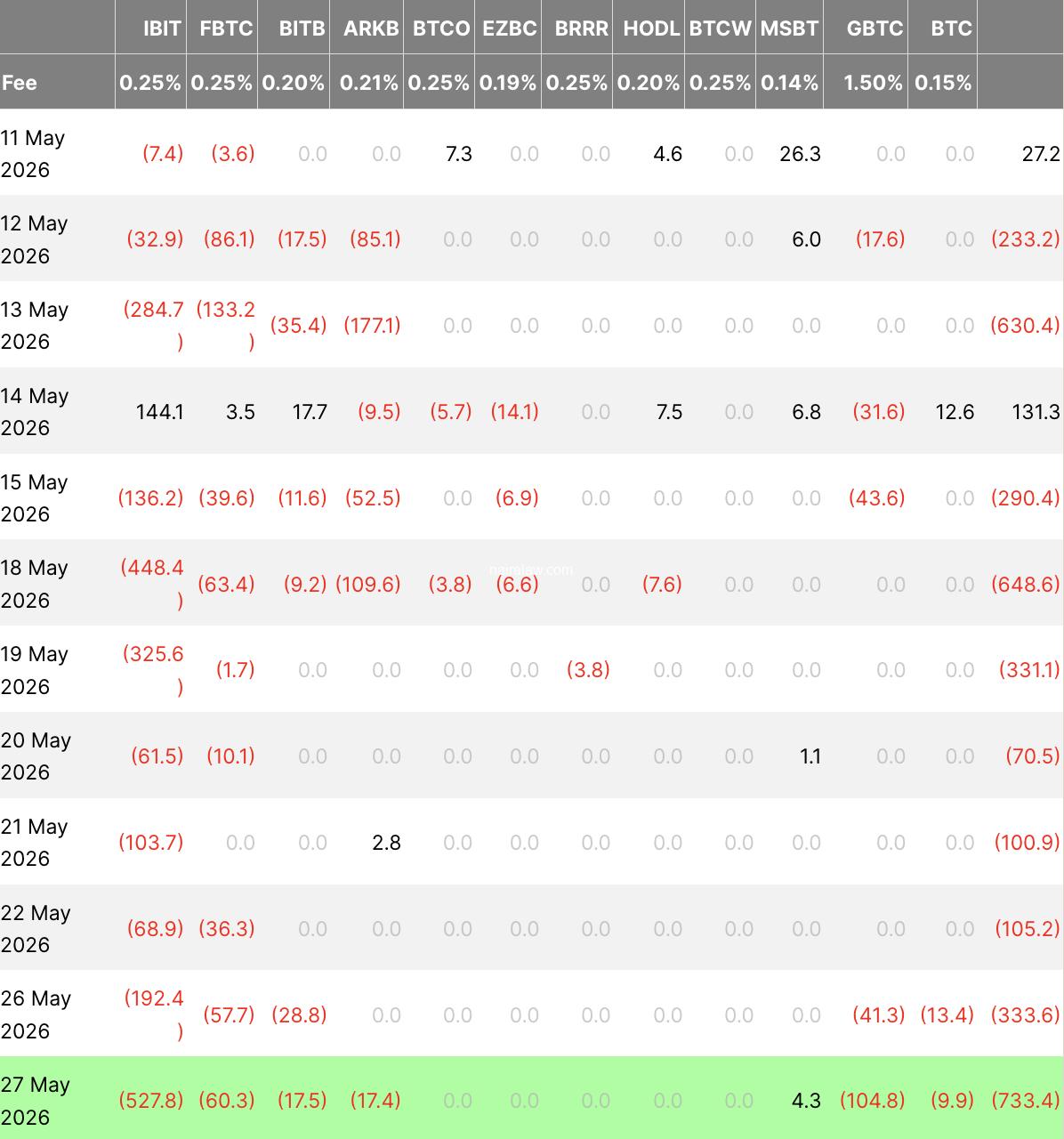1064x1139 pixels.
Task: Select the Fee row label
Action: tap(20, 83)
